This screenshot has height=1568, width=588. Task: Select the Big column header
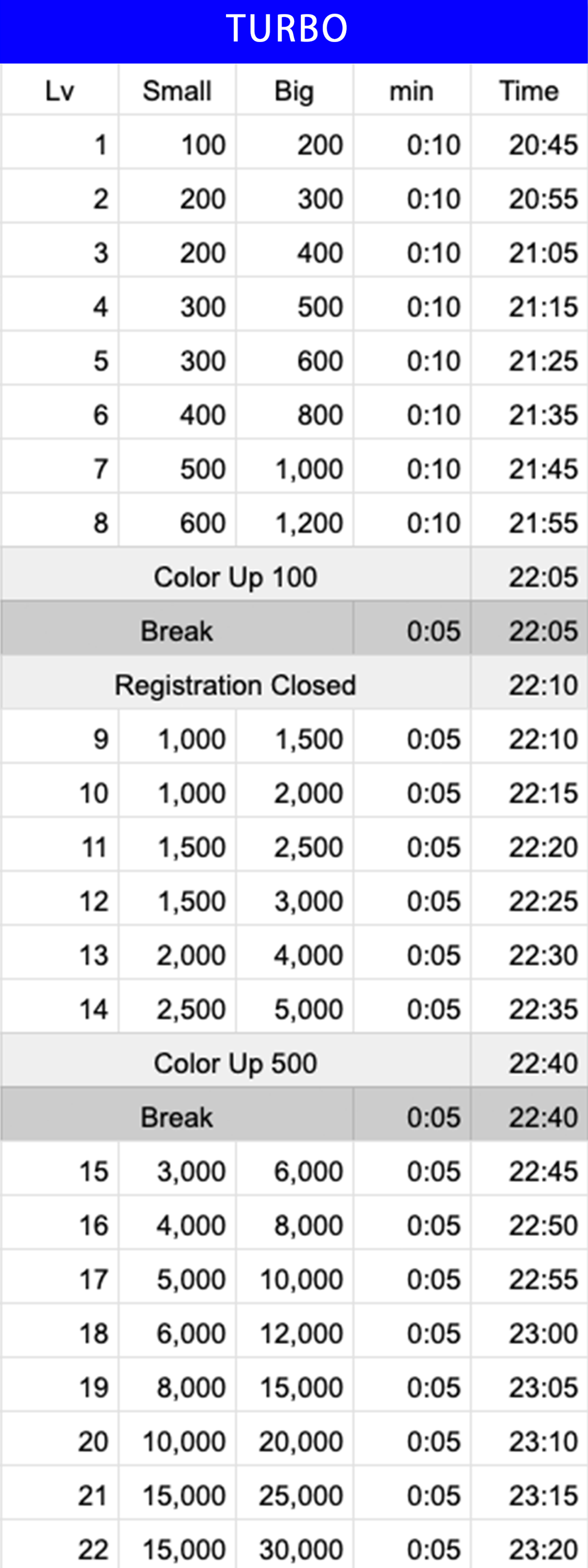tap(294, 91)
